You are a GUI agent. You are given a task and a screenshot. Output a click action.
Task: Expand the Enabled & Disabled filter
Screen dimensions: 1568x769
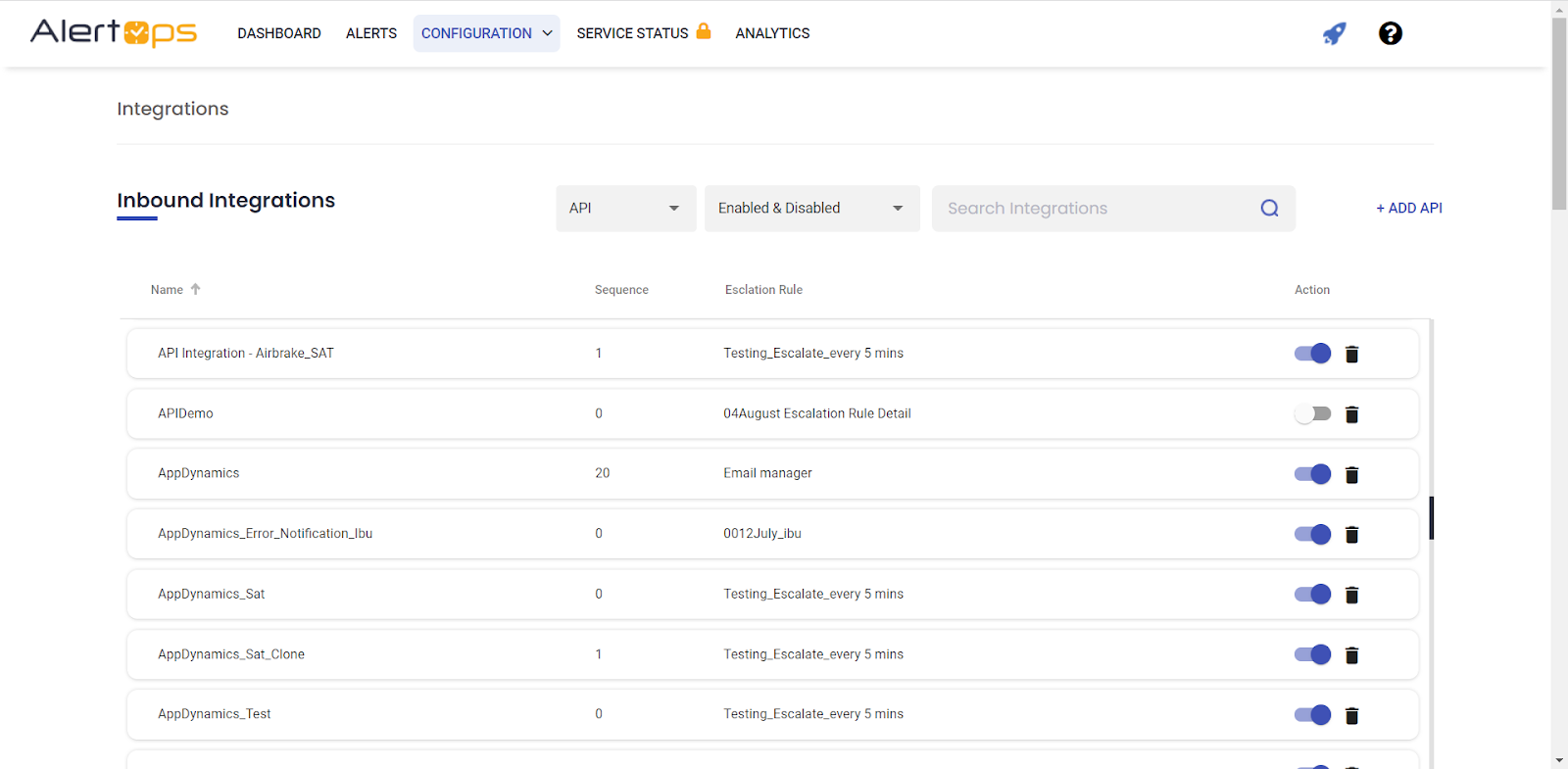[811, 209]
